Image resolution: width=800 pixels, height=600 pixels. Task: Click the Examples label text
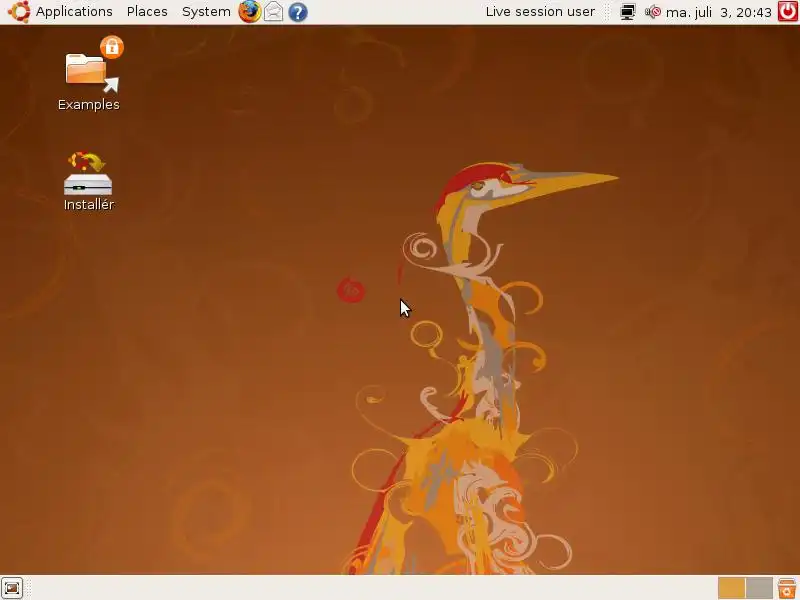pyautogui.click(x=89, y=105)
